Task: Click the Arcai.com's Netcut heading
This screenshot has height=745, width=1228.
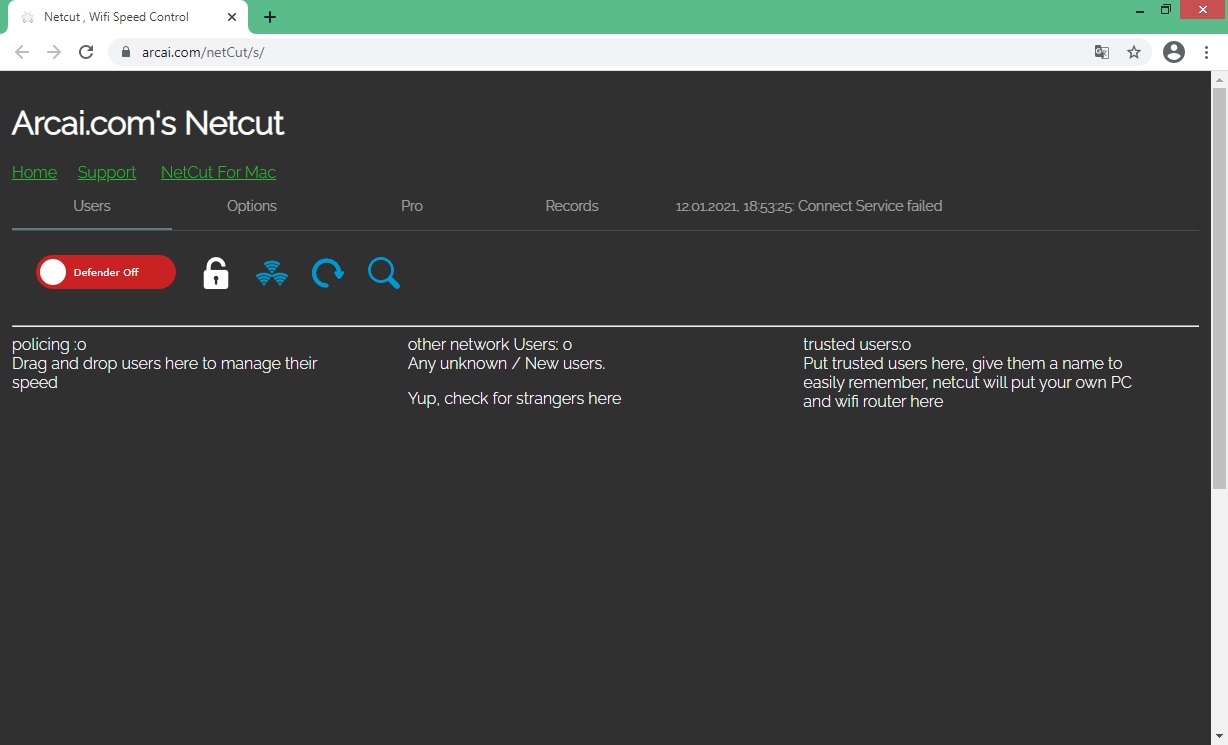Action: pos(148,123)
